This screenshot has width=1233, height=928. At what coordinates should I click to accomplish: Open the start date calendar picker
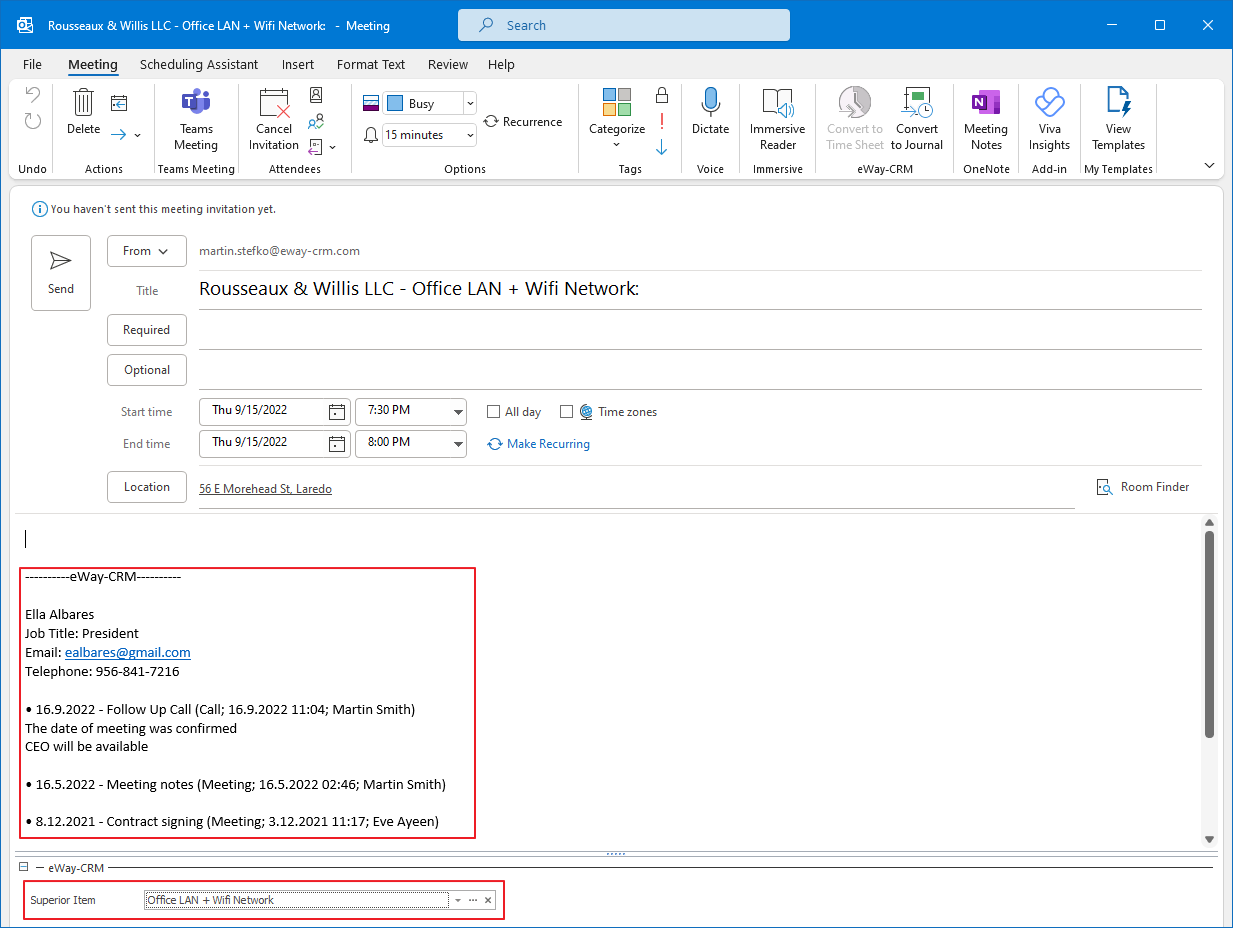pos(337,412)
